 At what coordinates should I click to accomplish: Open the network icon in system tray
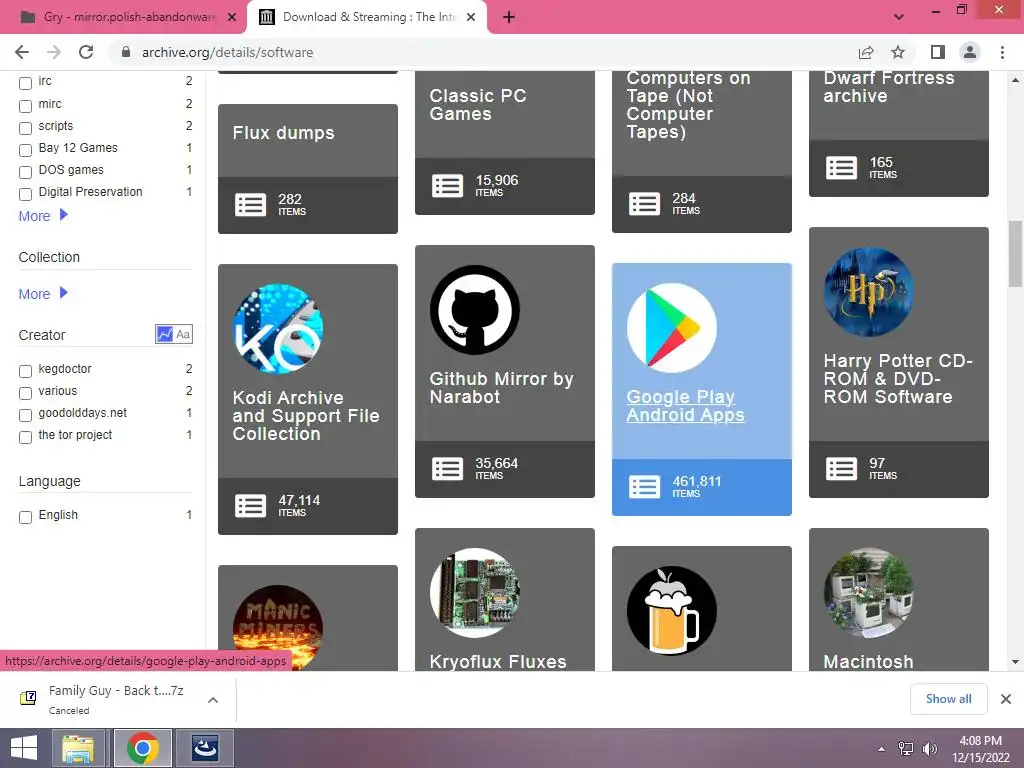pos(906,749)
